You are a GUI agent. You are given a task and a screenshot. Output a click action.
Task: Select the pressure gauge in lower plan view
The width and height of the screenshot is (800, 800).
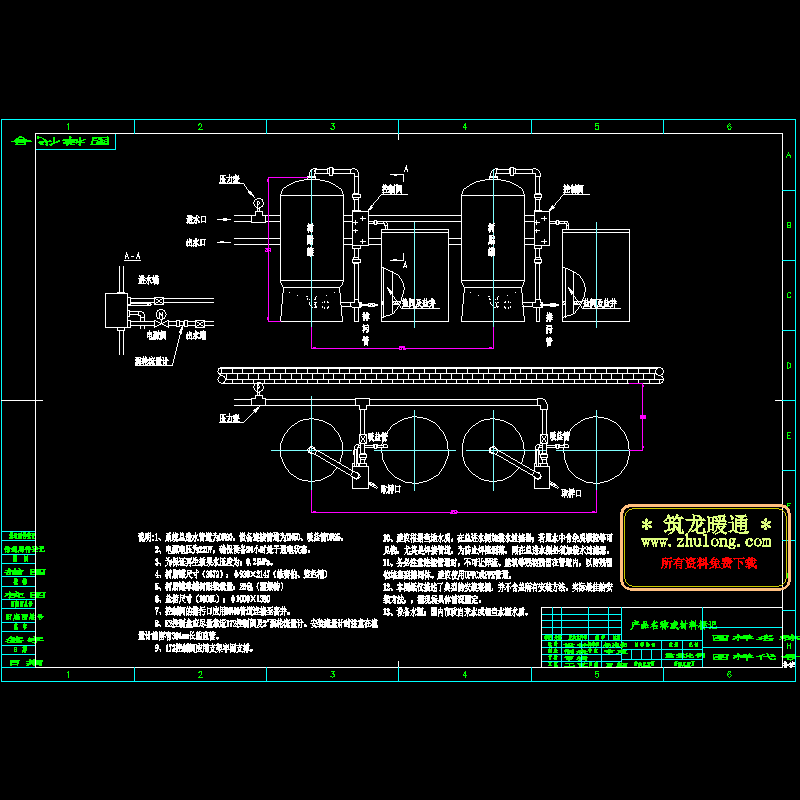click(258, 390)
